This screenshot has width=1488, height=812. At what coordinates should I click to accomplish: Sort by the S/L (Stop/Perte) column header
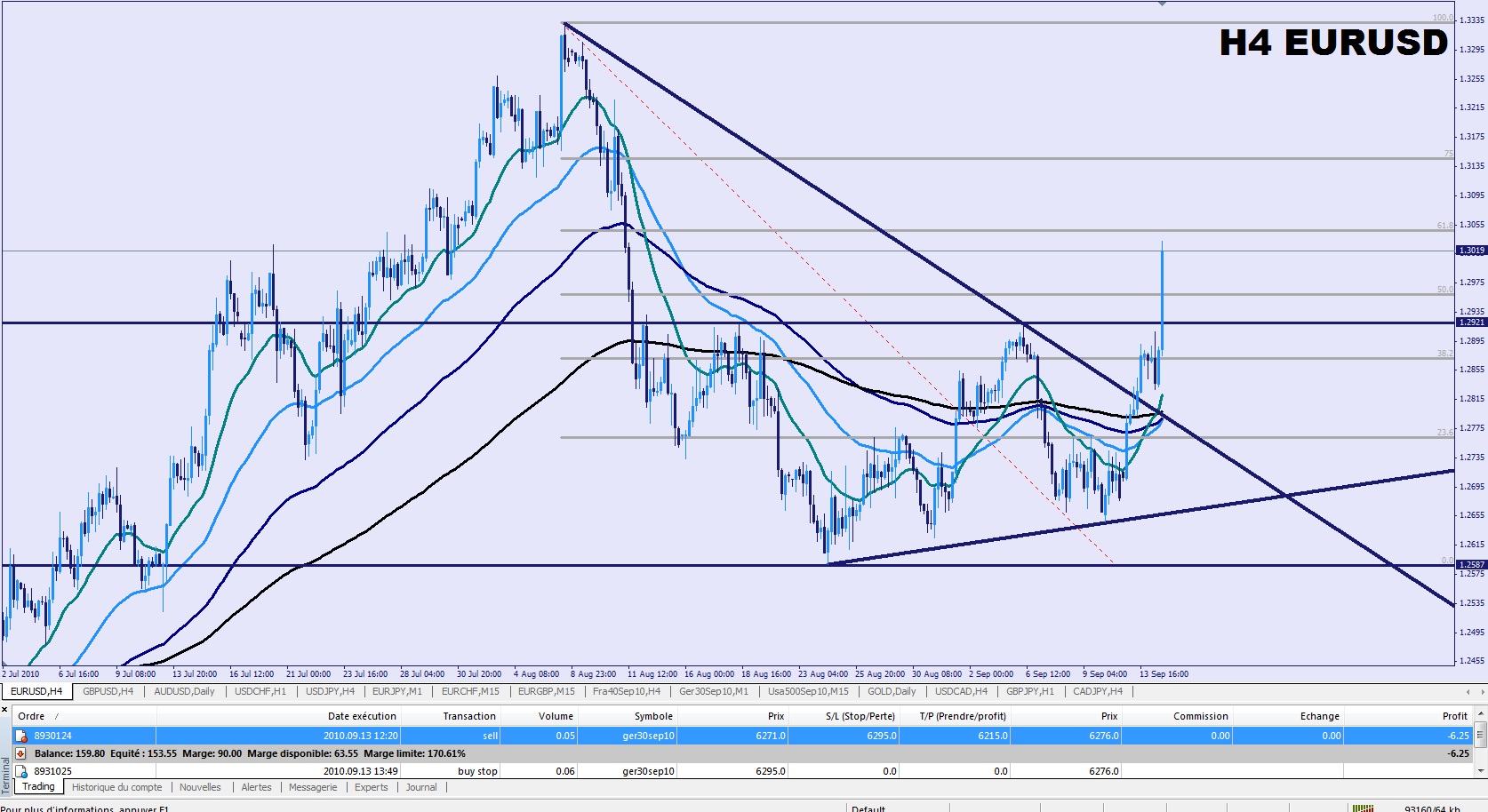tap(844, 716)
